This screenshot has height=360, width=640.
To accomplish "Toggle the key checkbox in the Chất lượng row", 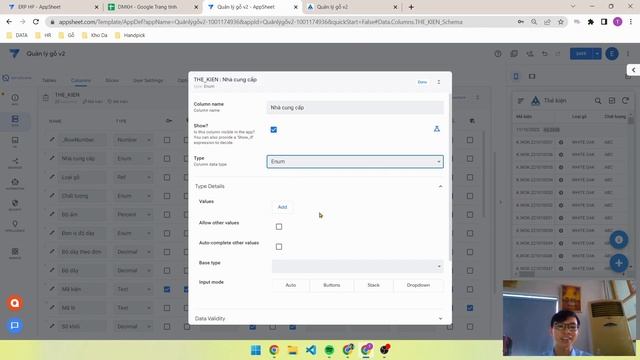I will tap(167, 196).
